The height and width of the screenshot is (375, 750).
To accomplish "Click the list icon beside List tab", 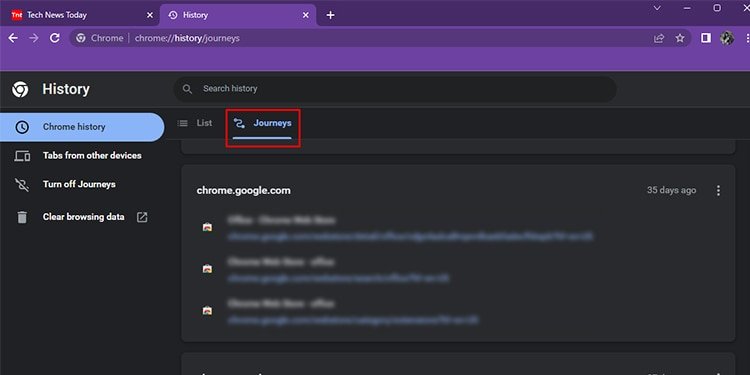I will [x=182, y=123].
